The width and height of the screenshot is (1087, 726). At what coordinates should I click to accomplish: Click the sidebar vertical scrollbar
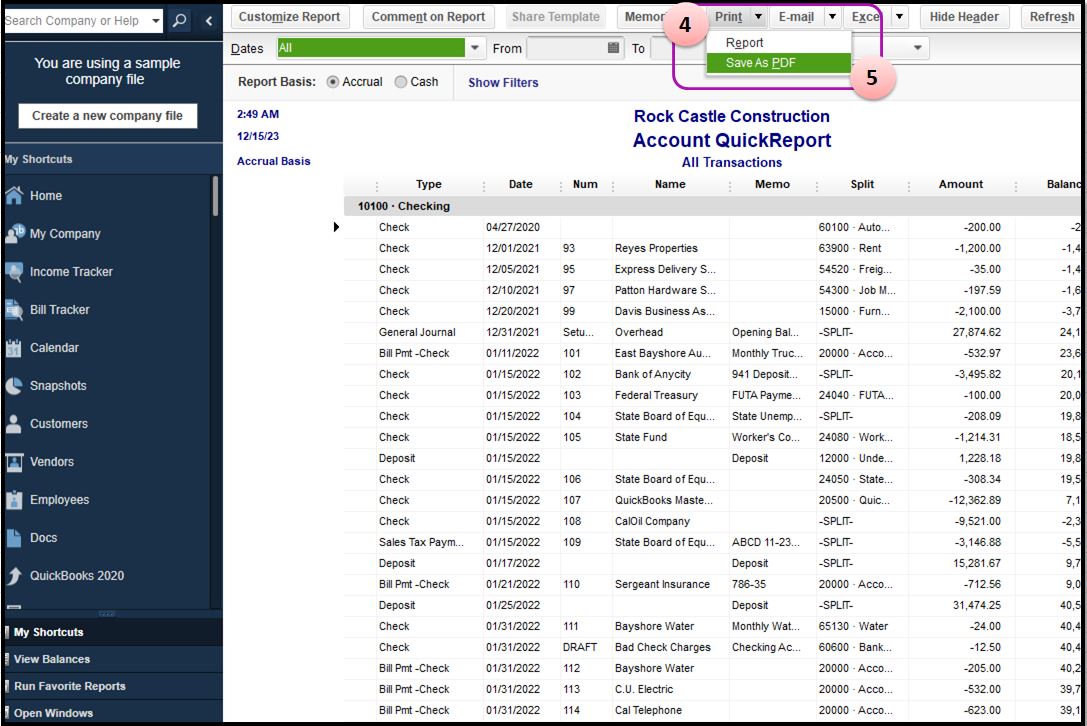[216, 196]
